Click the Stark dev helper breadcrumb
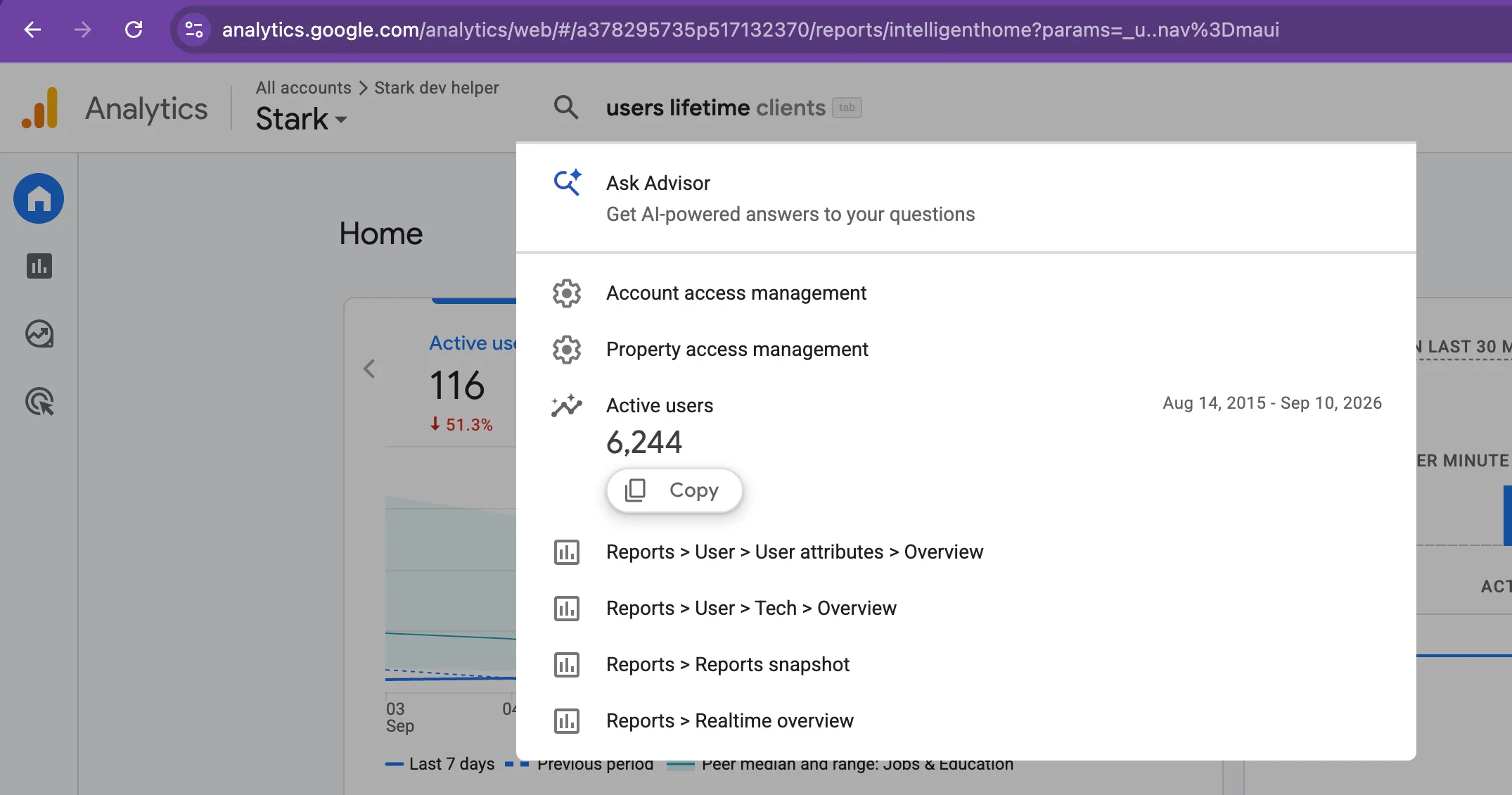 pos(436,88)
